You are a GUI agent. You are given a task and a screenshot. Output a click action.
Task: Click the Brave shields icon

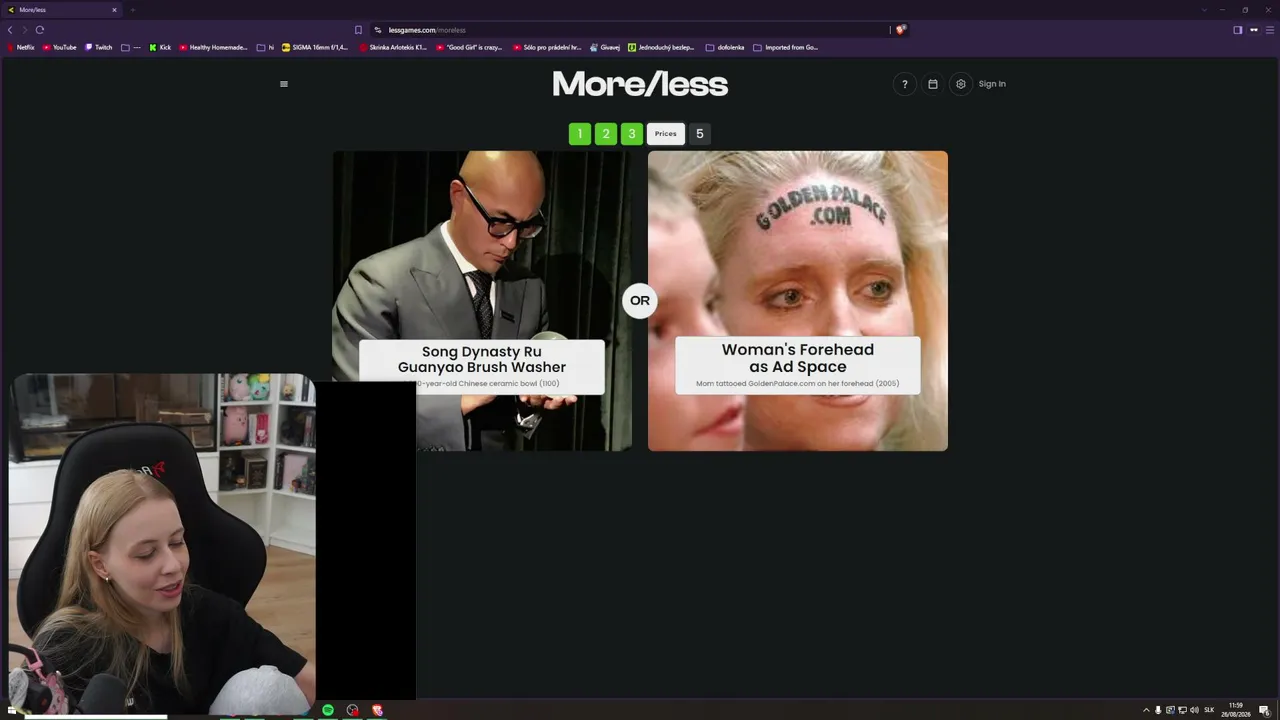pos(900,30)
